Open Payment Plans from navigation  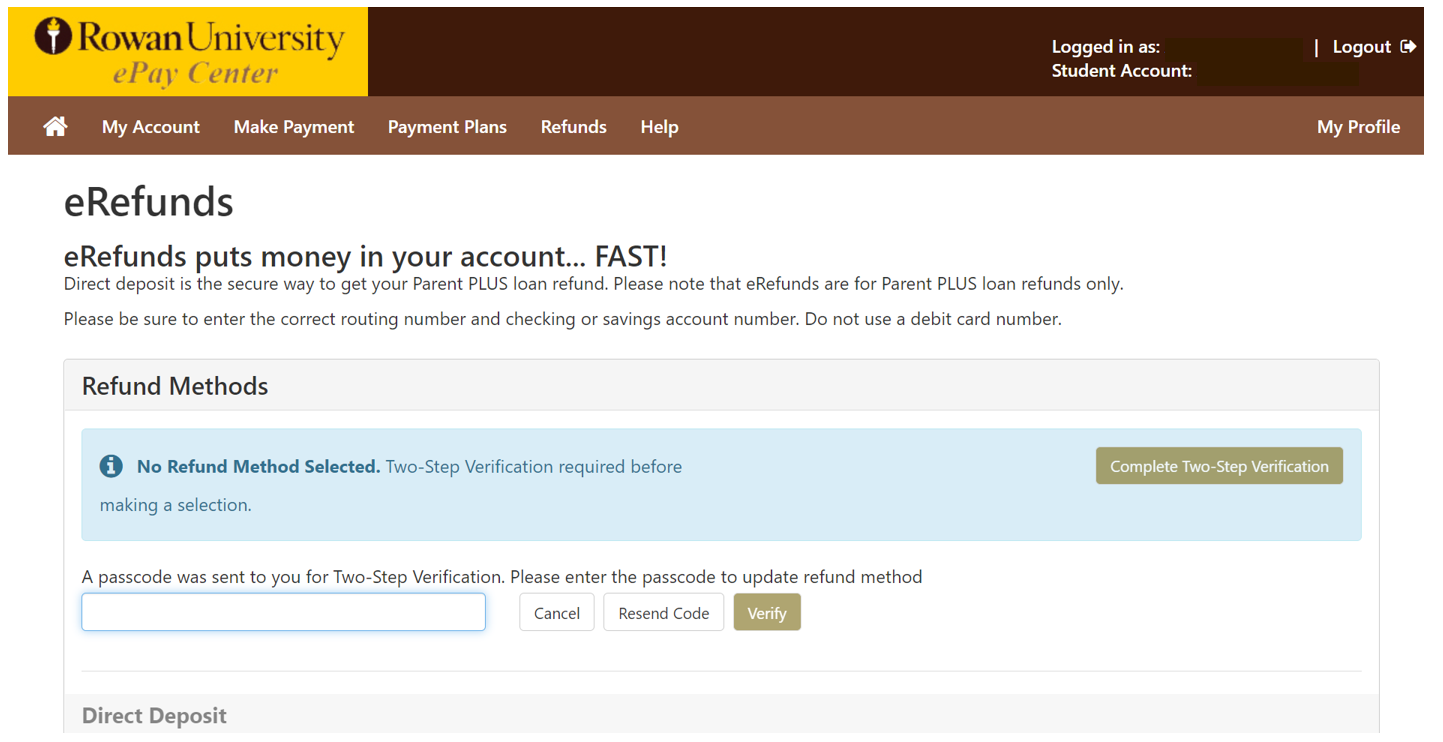click(x=447, y=127)
